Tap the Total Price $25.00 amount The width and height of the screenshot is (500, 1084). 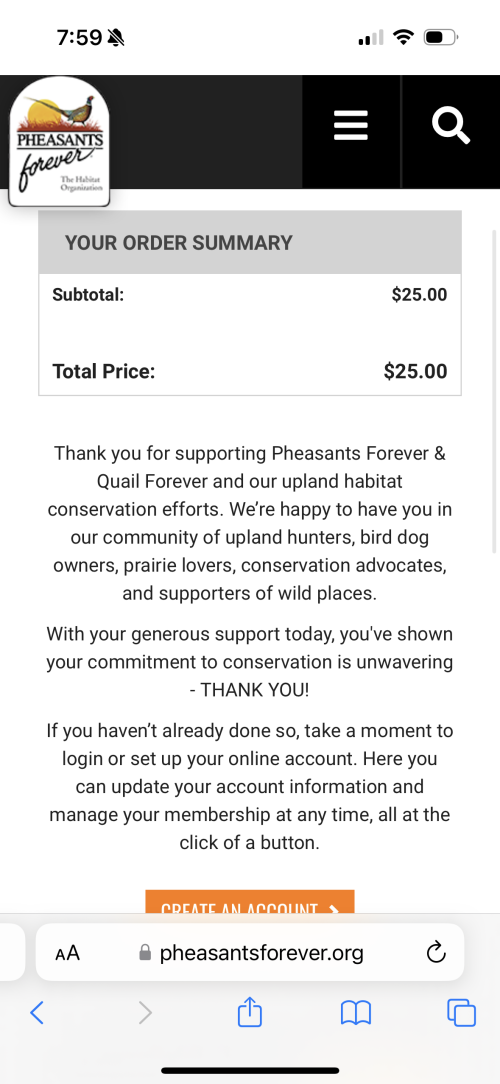coord(416,371)
